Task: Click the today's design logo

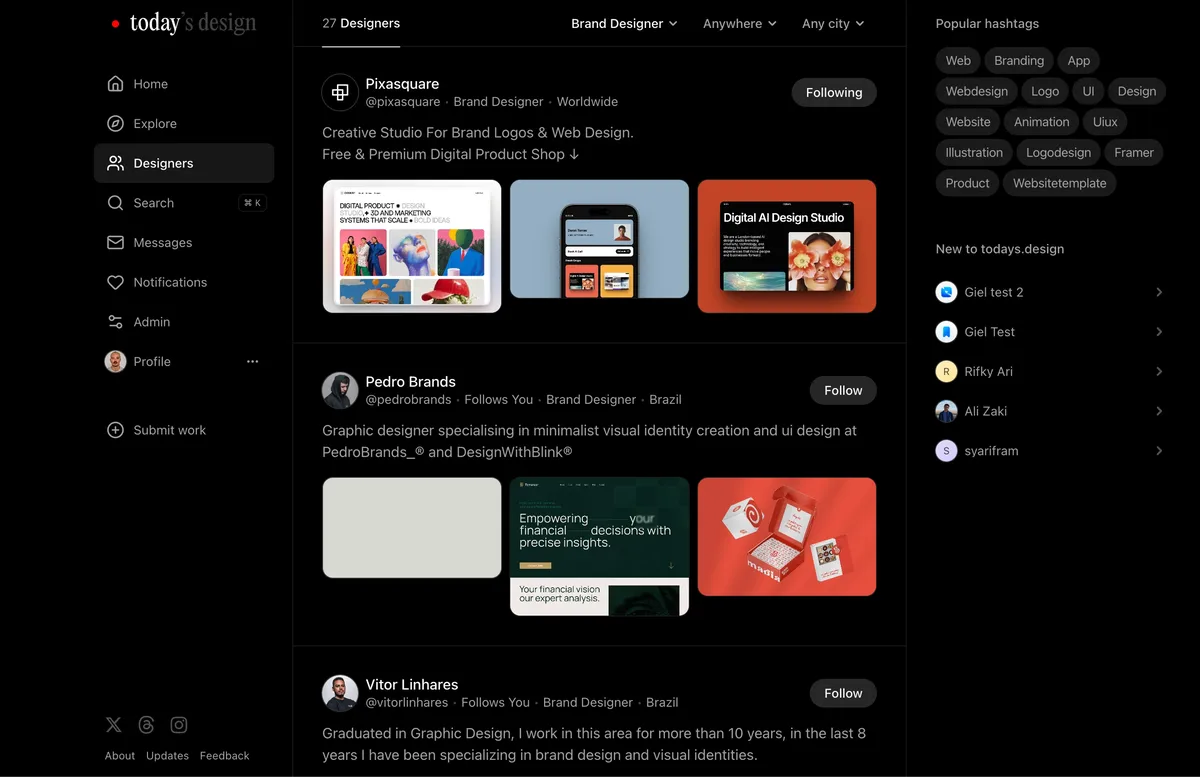Action: (184, 23)
